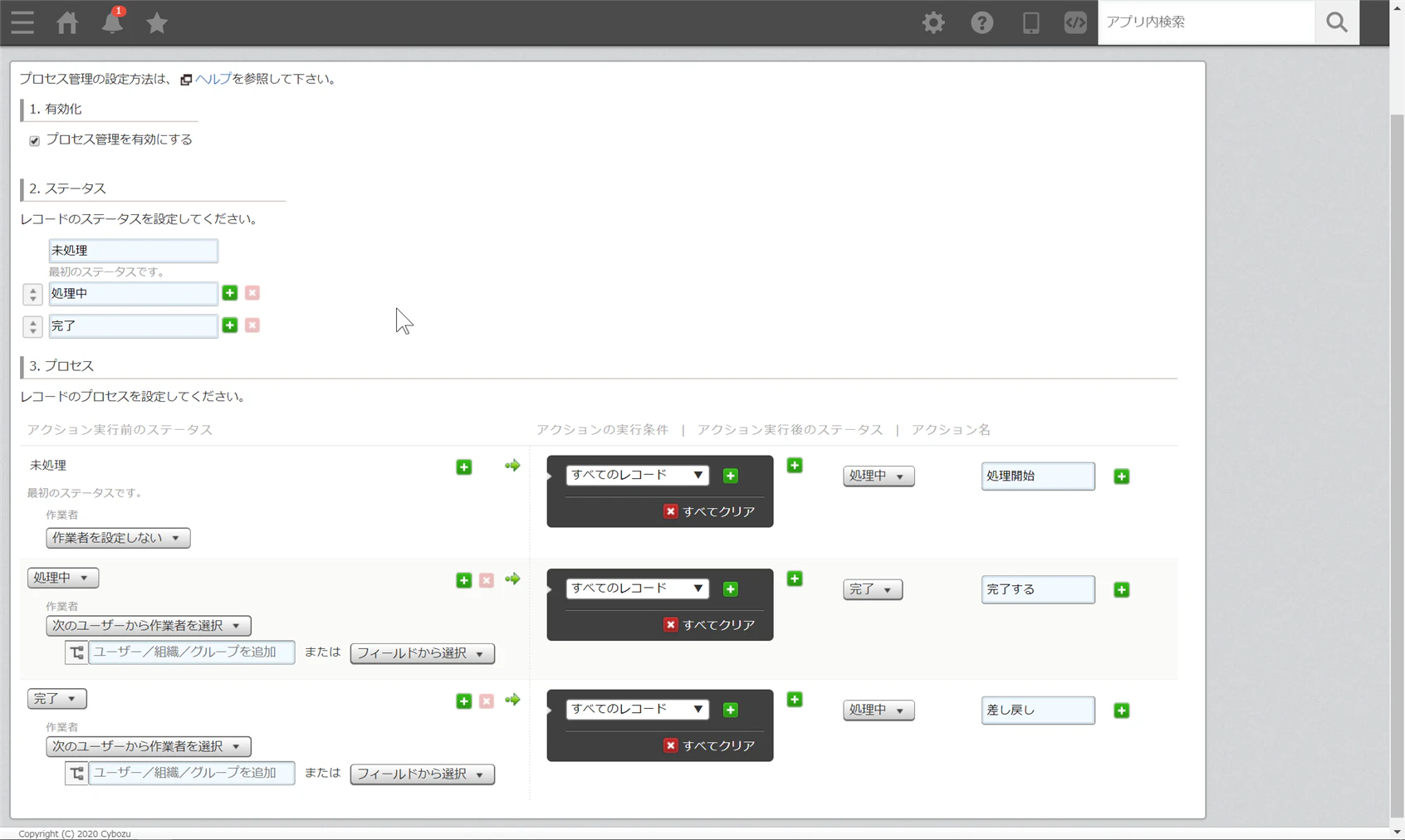Open the ヘルプ link
Viewport: 1405px width, 840px height.
click(x=213, y=79)
